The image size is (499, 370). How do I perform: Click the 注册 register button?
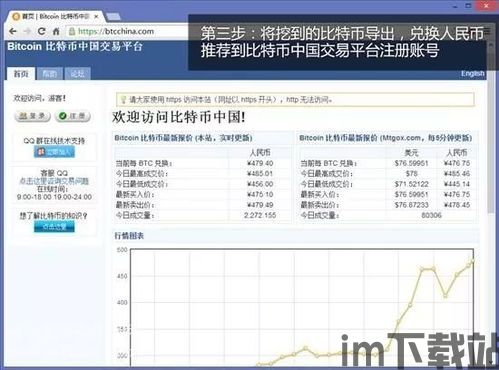pos(73,116)
